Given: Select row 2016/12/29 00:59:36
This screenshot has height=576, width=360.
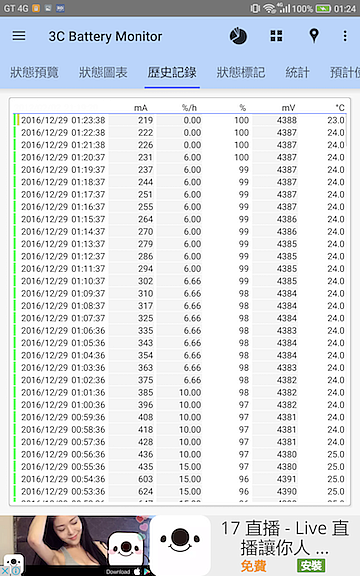Looking at the screenshot, I should [180, 417].
